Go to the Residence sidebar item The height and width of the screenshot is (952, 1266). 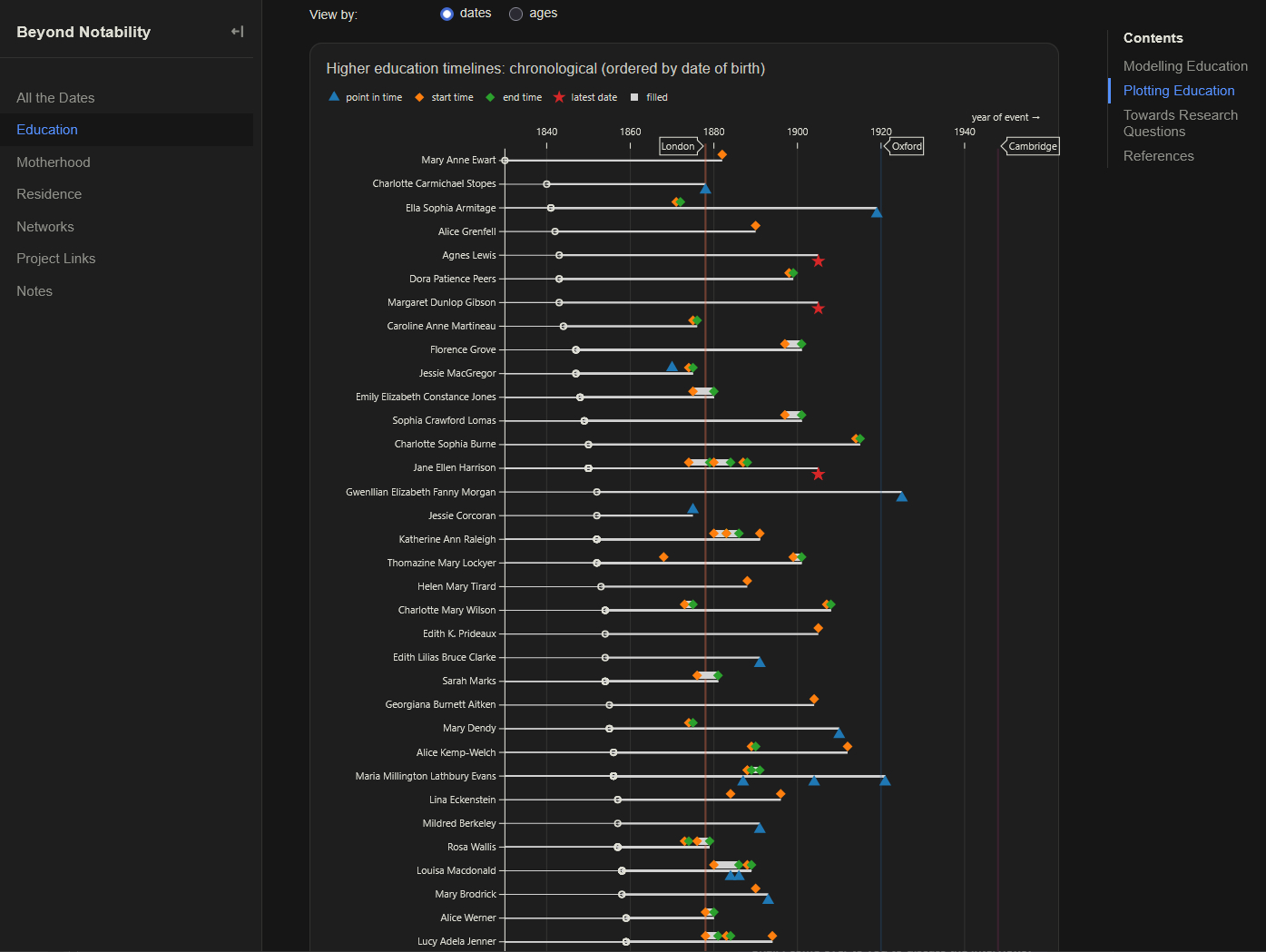pyautogui.click(x=49, y=194)
